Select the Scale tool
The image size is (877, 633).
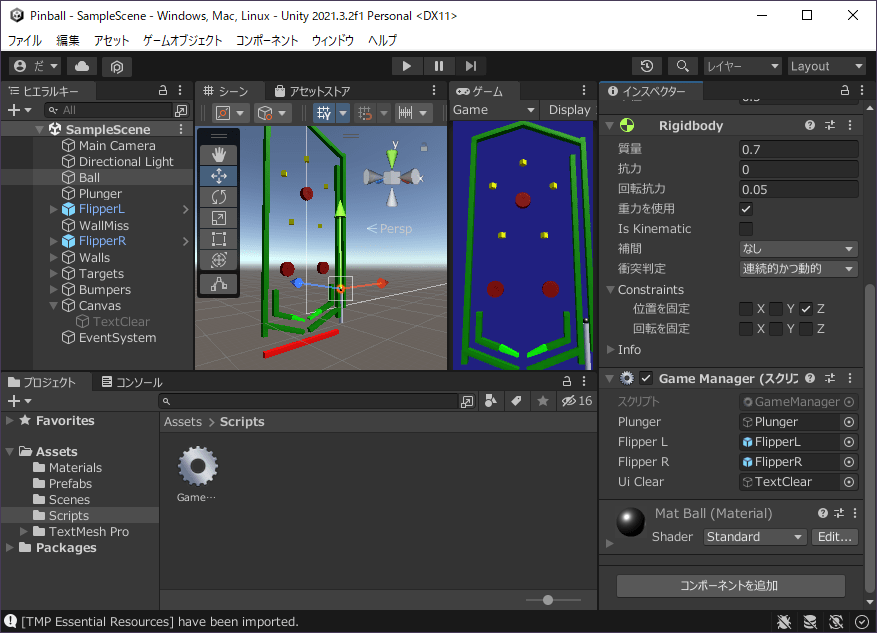219,218
